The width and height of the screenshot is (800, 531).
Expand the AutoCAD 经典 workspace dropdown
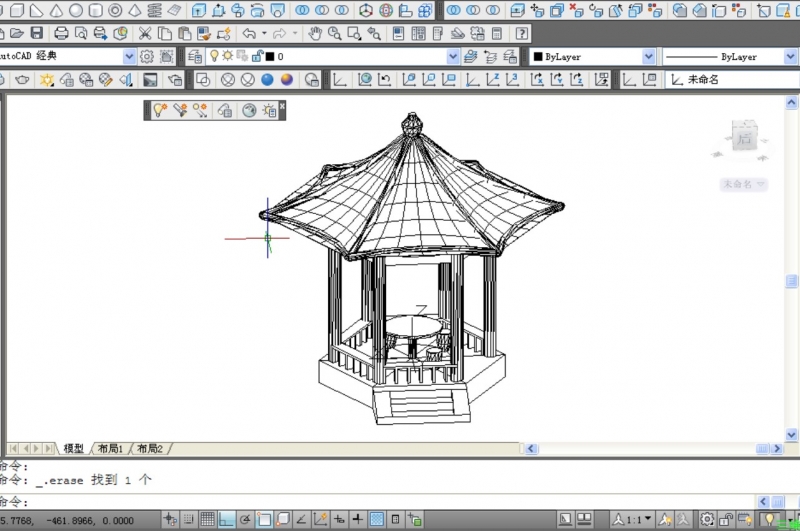tap(130, 57)
